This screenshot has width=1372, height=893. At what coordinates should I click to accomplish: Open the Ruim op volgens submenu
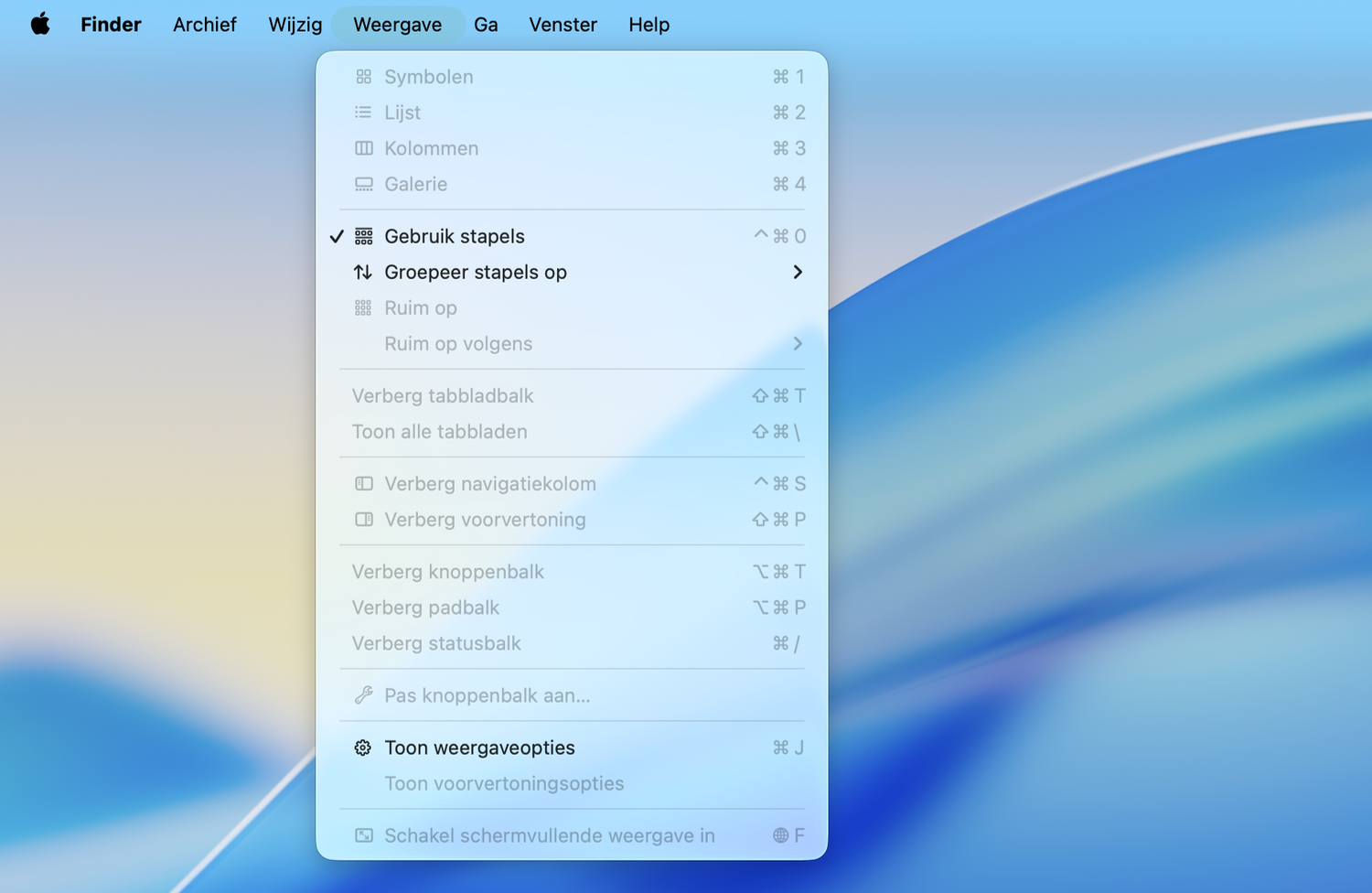click(x=459, y=343)
